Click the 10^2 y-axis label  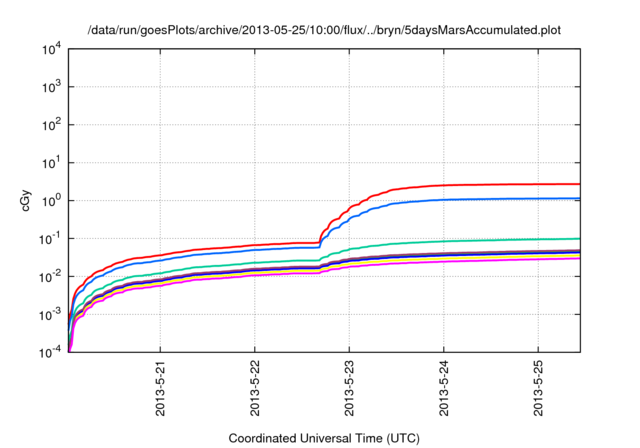(52, 125)
